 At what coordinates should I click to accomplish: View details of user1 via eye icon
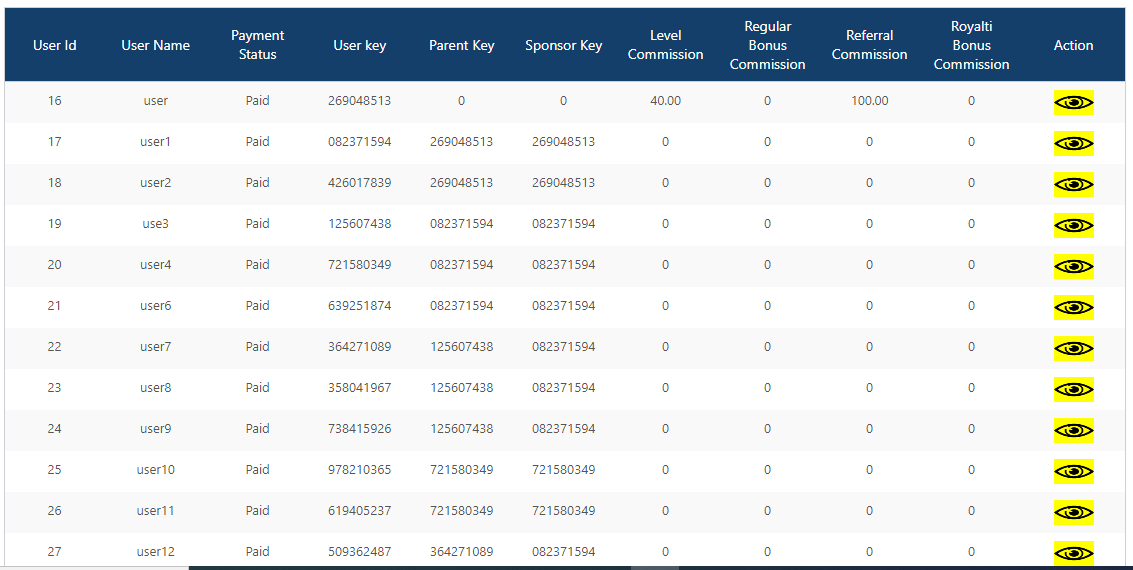[1073, 144]
